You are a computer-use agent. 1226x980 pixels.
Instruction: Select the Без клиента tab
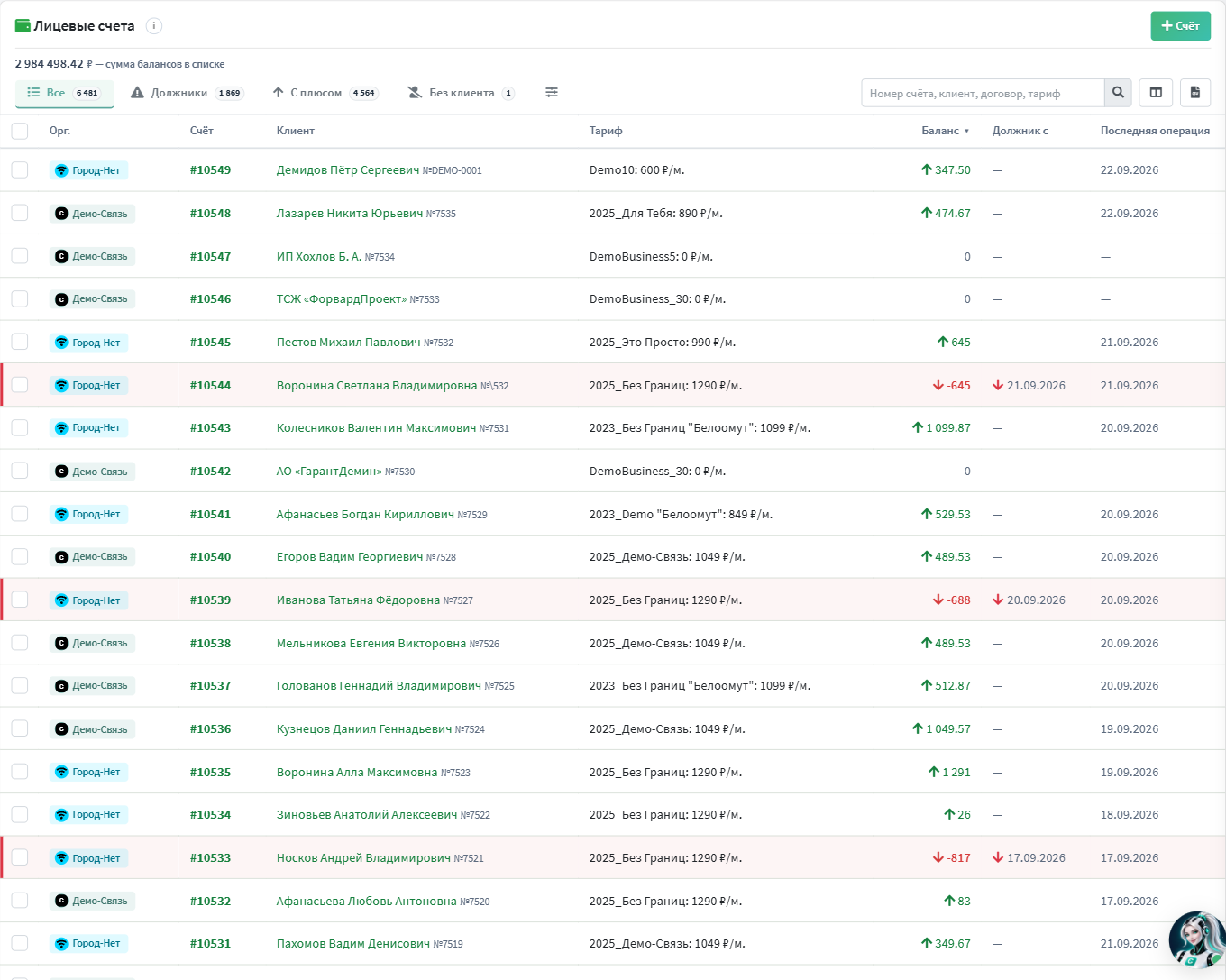click(x=461, y=93)
